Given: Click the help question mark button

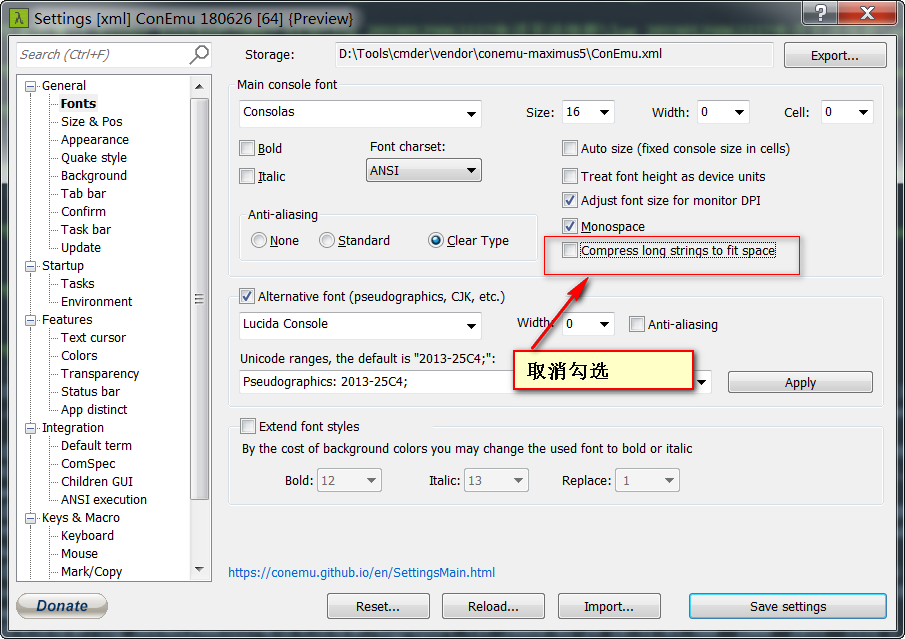Looking at the screenshot, I should [820, 13].
